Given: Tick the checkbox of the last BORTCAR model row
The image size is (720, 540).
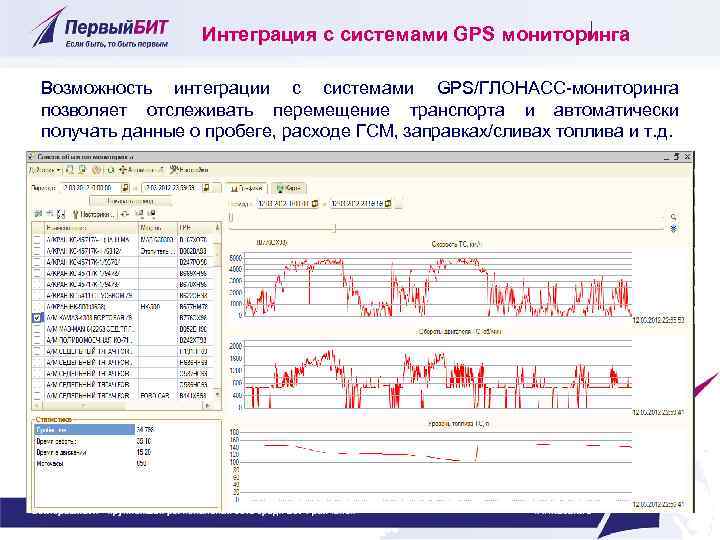Looking at the screenshot, I should click(x=37, y=395).
